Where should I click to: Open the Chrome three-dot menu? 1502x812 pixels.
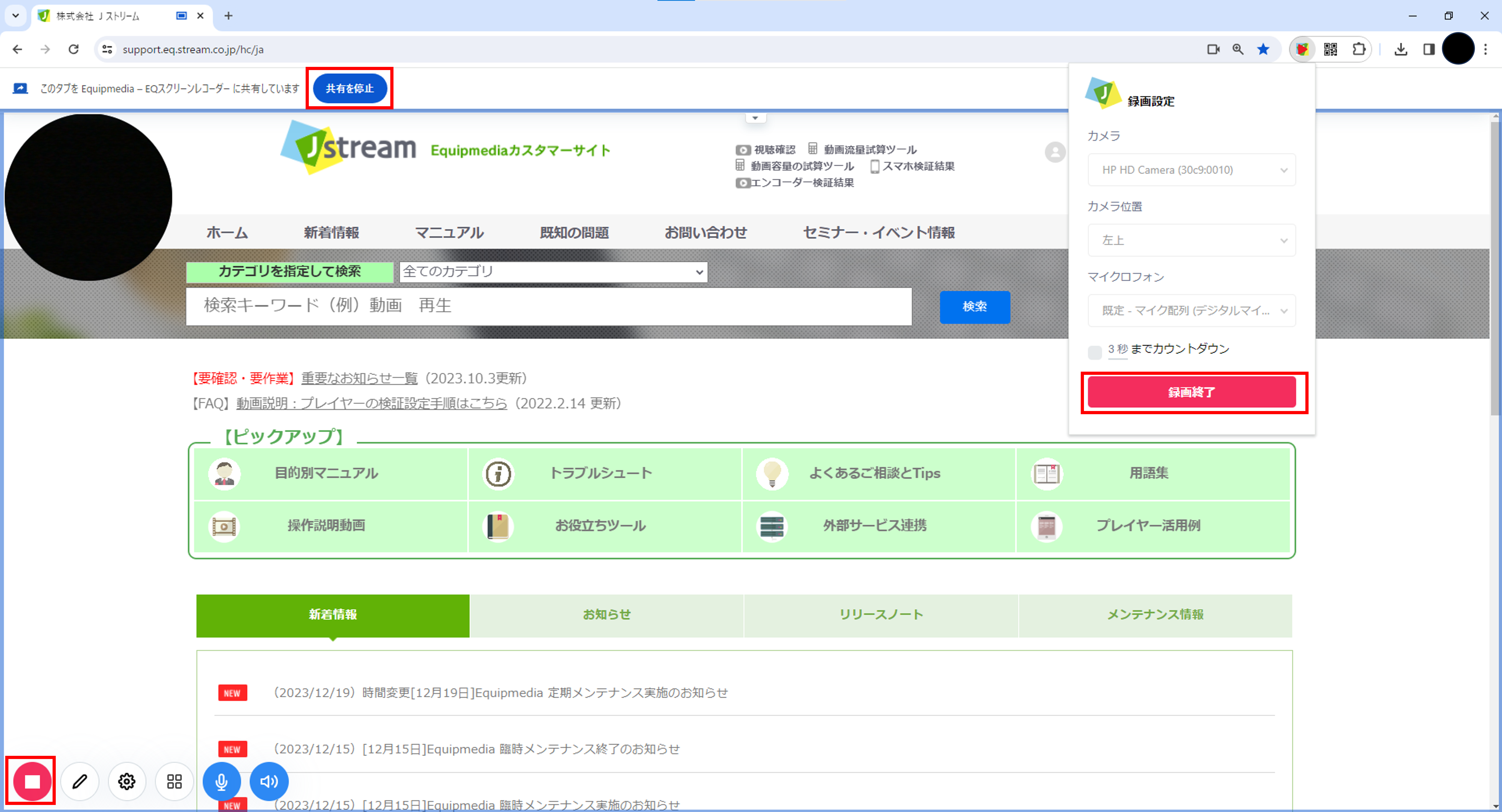click(x=1485, y=50)
